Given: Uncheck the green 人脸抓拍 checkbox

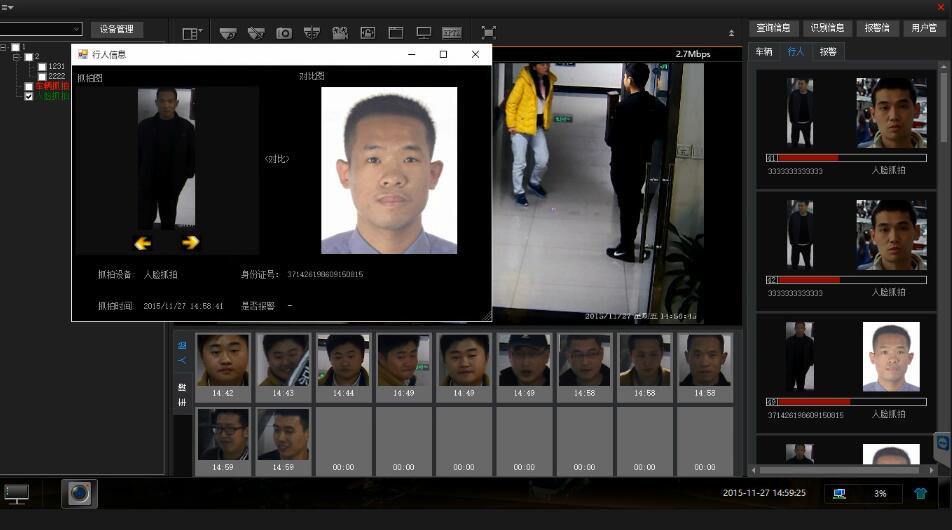Looking at the screenshot, I should click(29, 97).
